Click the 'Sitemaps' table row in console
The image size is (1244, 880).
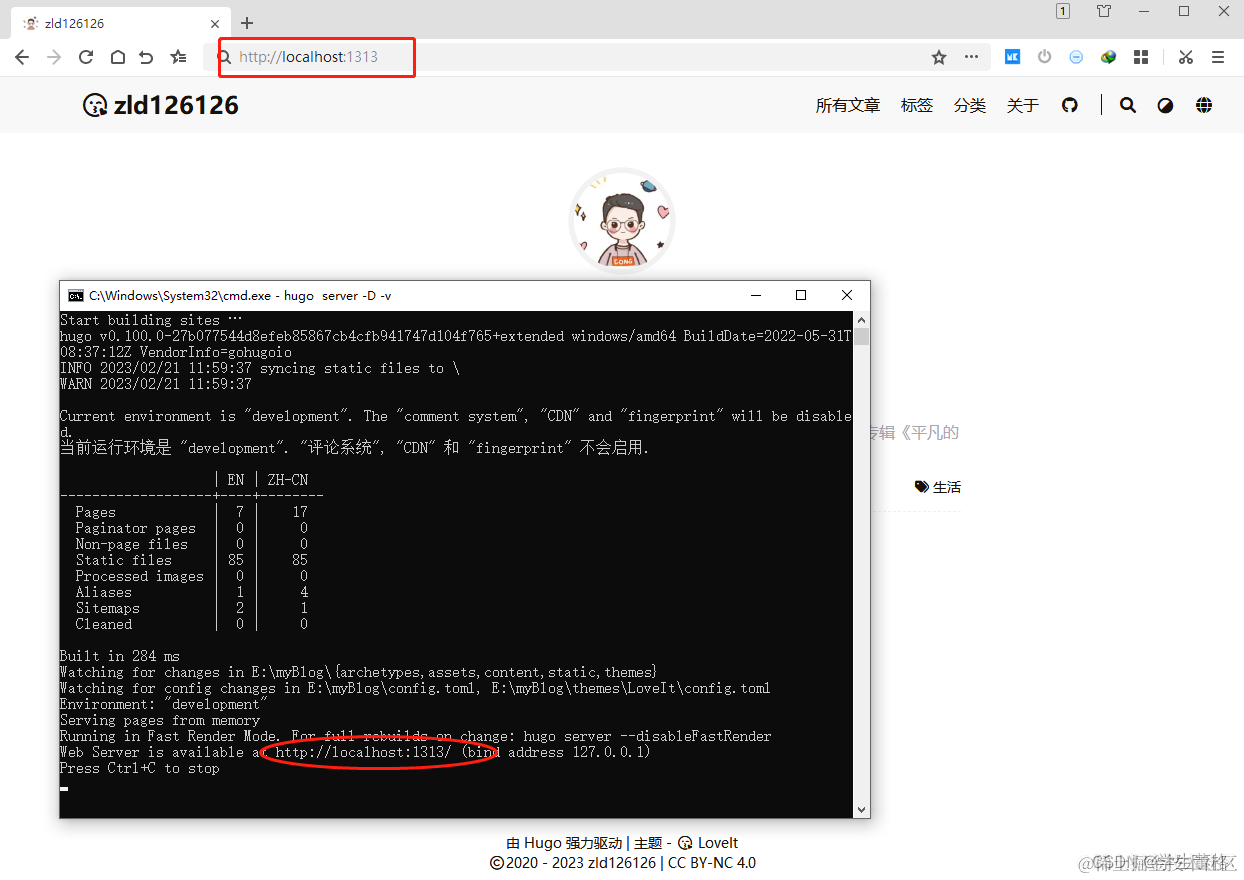191,608
